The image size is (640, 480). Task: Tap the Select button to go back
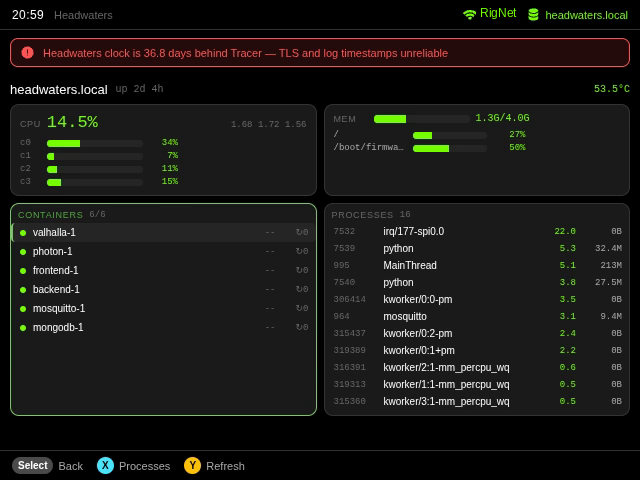tap(33, 465)
